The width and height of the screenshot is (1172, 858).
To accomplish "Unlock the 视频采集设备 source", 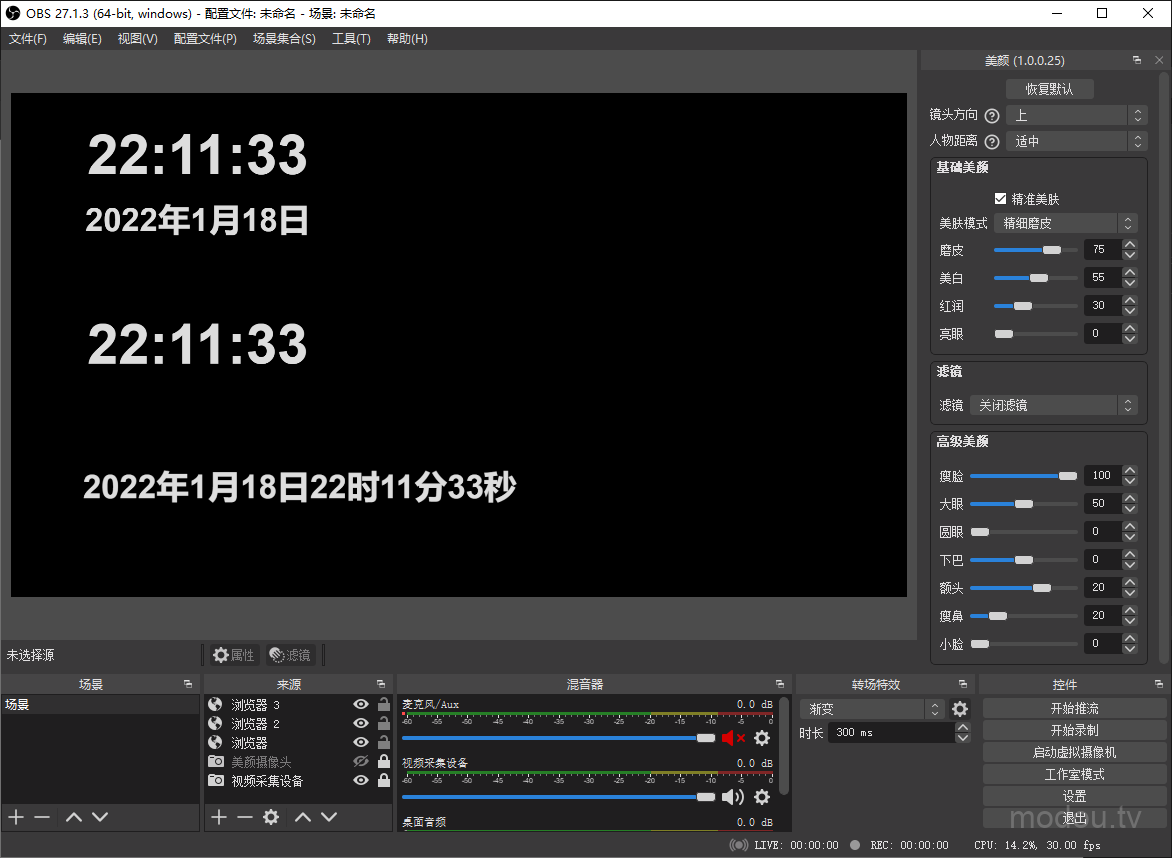I will [x=383, y=781].
